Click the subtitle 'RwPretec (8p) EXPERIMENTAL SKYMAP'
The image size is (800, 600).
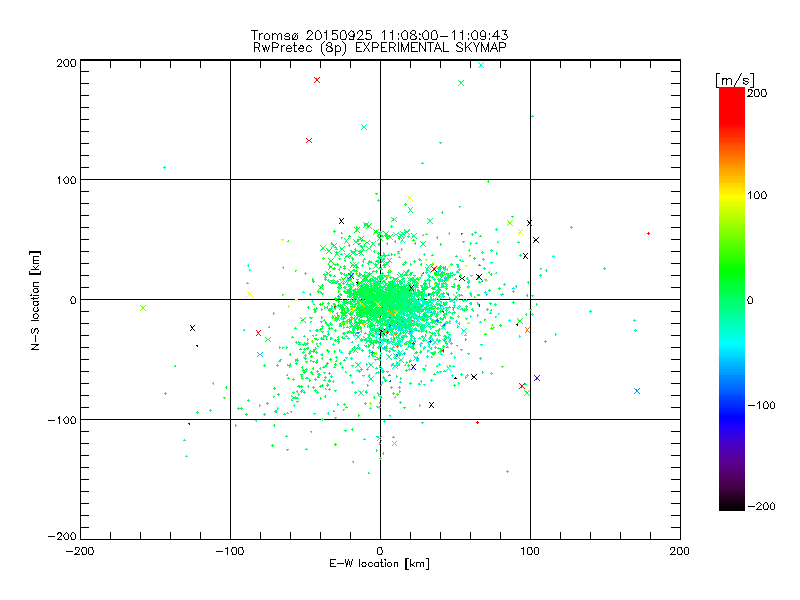point(379,48)
